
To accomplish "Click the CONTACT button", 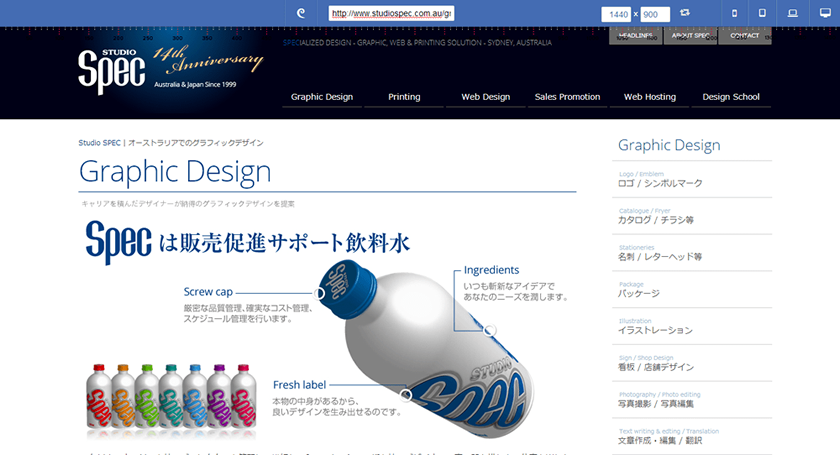I will (x=745, y=36).
